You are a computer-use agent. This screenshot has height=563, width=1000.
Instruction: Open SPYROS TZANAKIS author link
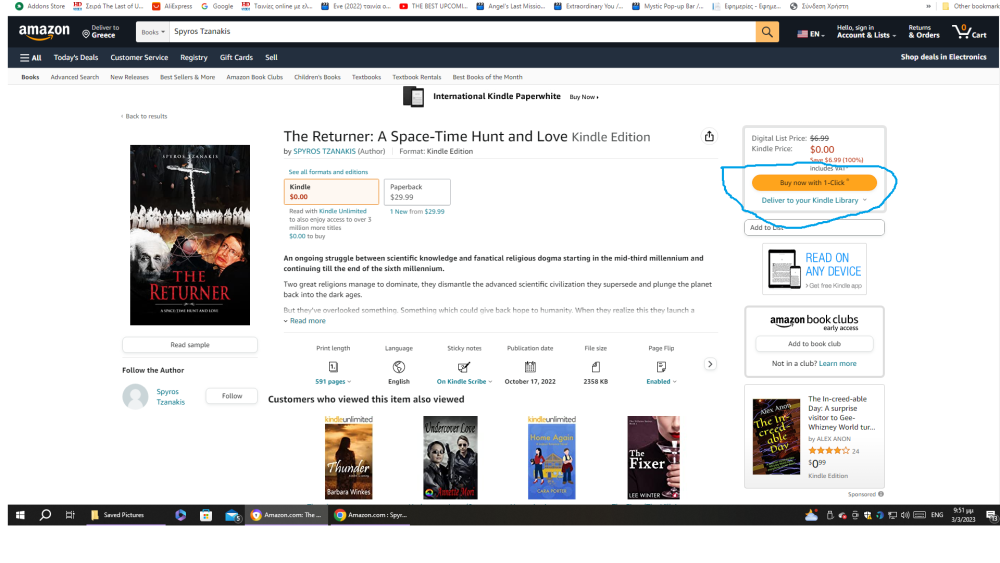[324, 151]
